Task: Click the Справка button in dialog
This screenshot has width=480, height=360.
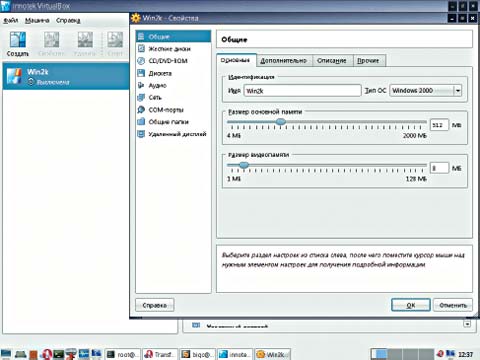Action: click(155, 305)
